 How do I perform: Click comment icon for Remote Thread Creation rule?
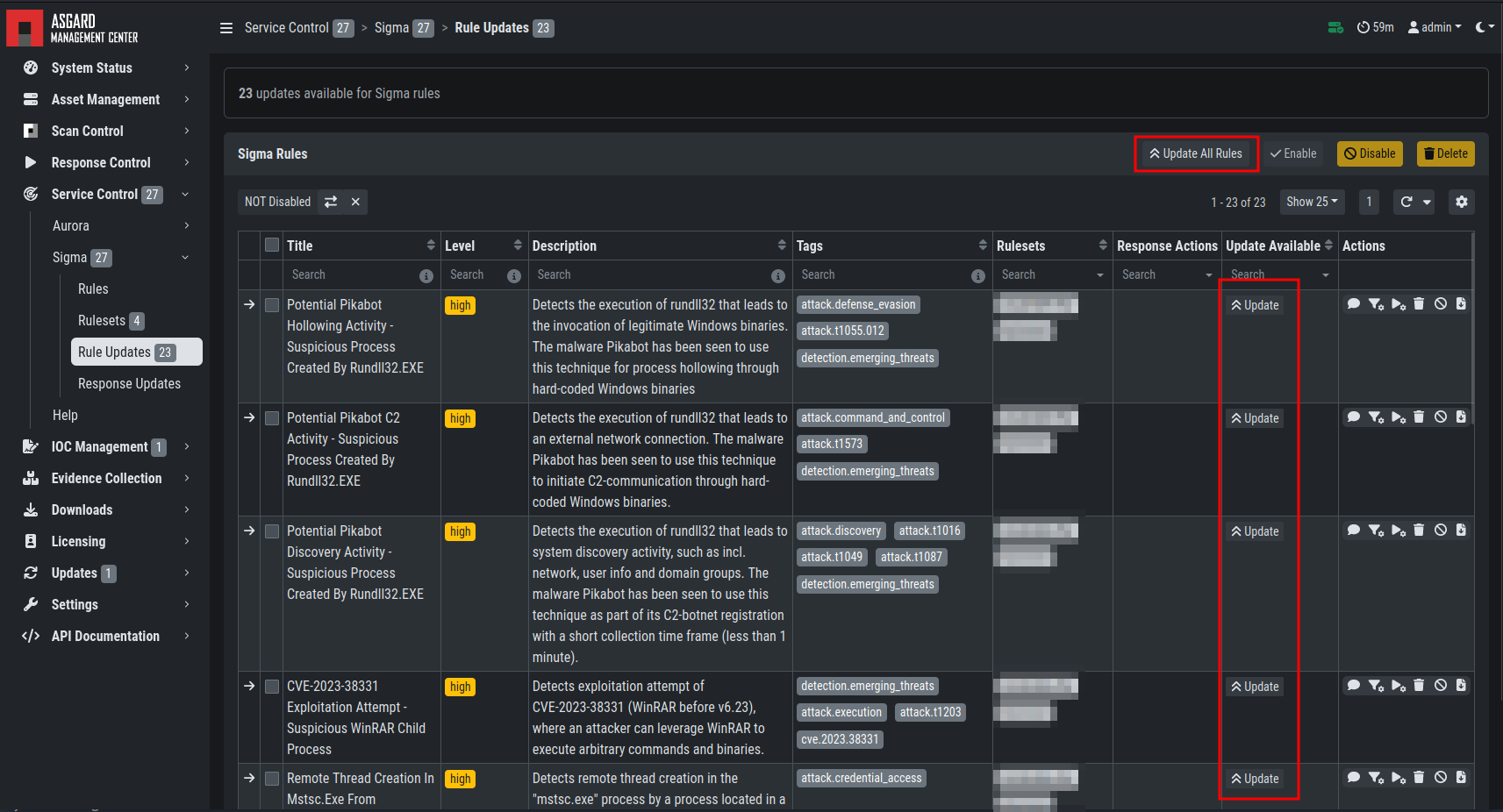1354,778
